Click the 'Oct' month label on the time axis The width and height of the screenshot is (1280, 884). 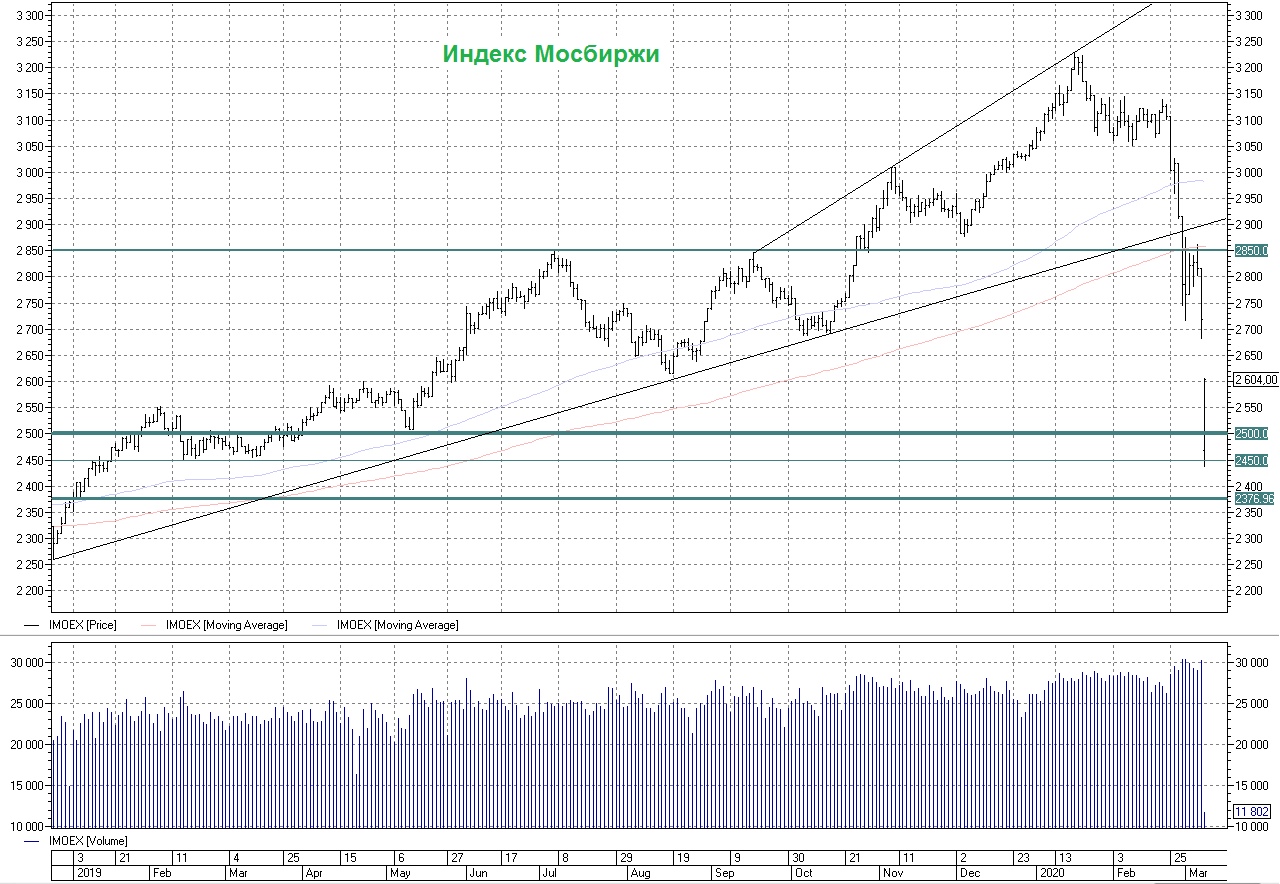coord(804,873)
